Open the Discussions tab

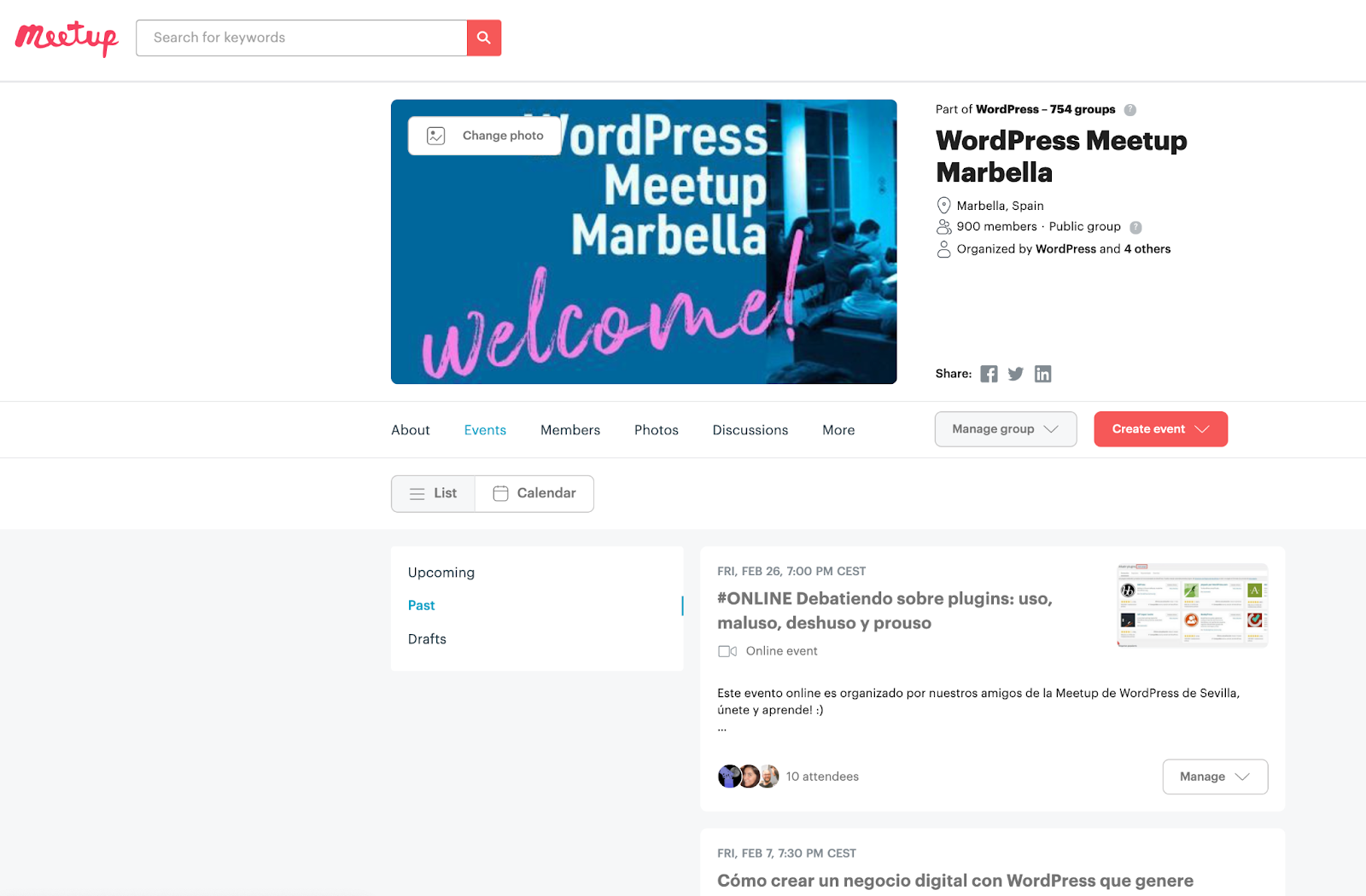[x=750, y=430]
